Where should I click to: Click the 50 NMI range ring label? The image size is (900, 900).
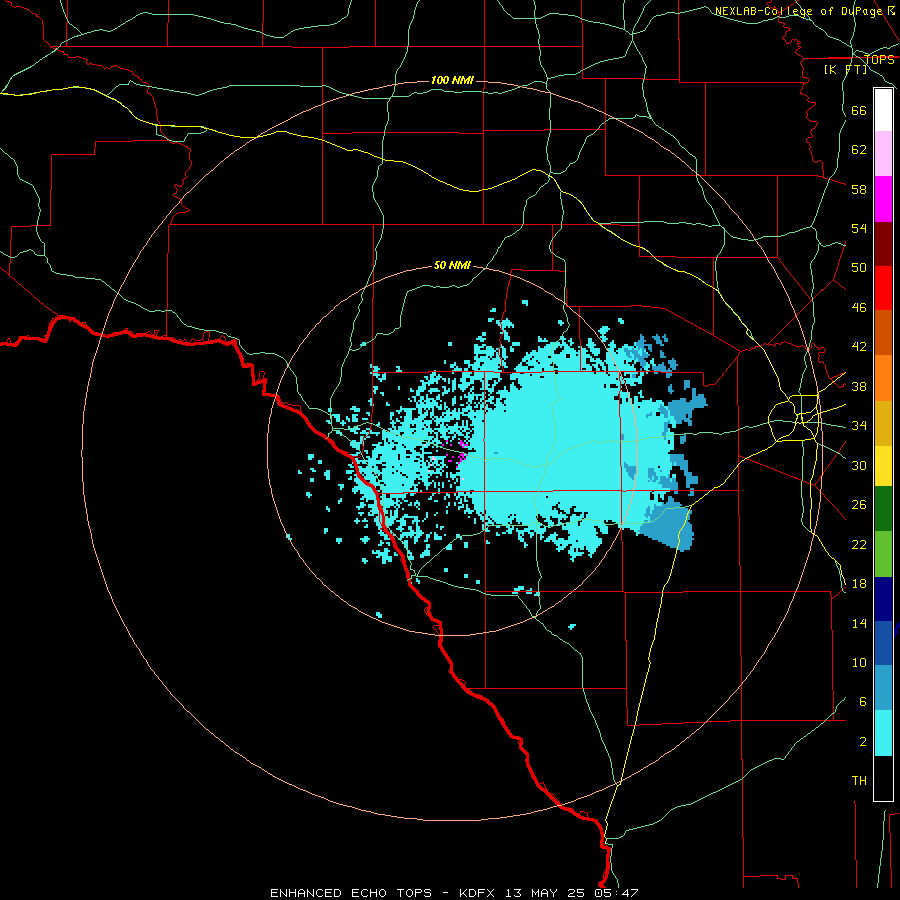tap(452, 265)
